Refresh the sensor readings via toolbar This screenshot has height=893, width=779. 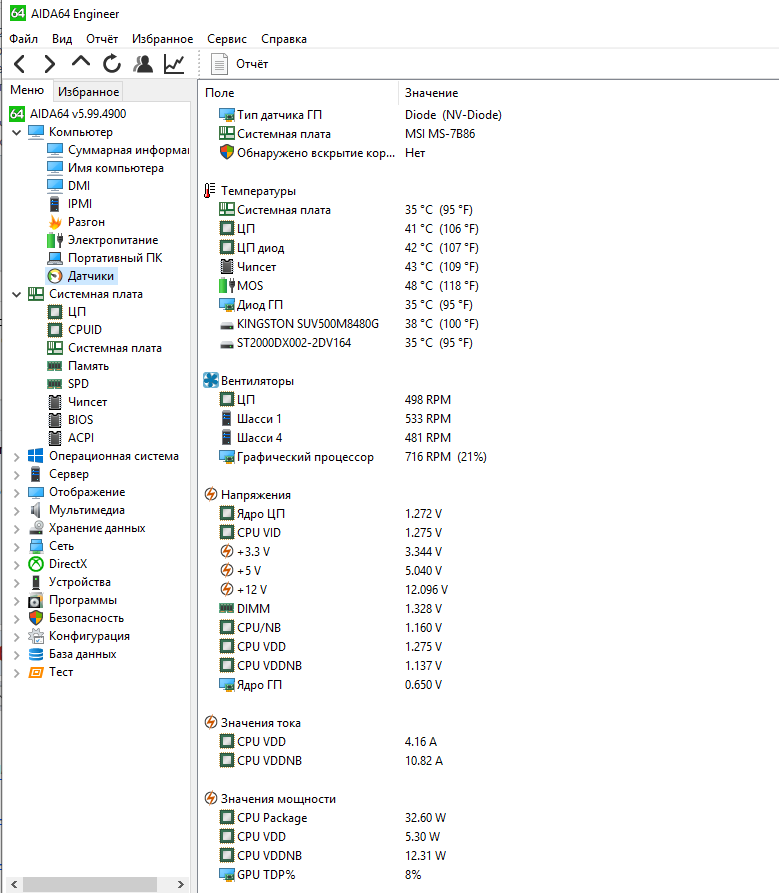(112, 64)
